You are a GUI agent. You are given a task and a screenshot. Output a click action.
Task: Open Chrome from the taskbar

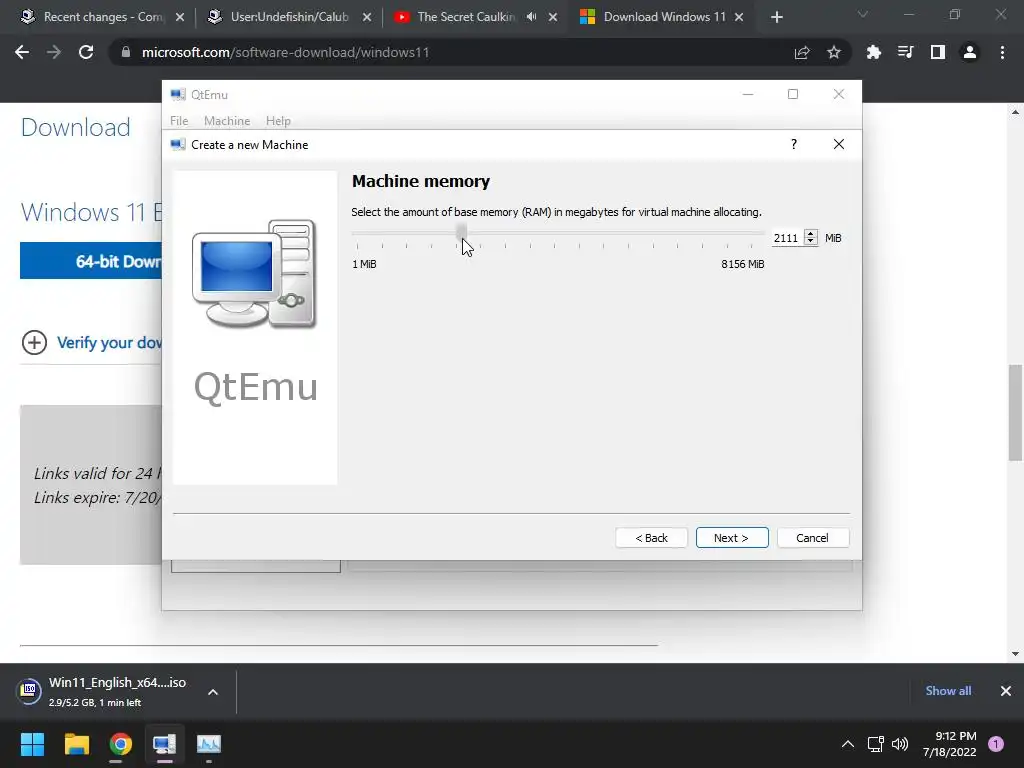pyautogui.click(x=120, y=744)
